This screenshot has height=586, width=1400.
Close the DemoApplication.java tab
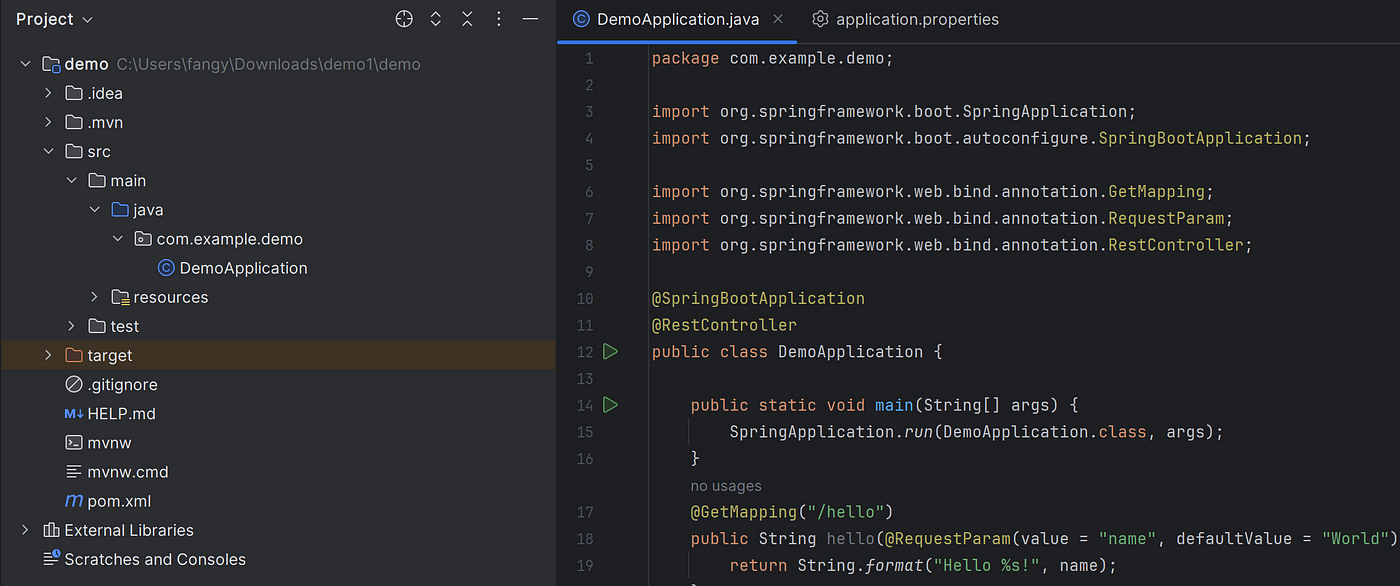point(778,19)
